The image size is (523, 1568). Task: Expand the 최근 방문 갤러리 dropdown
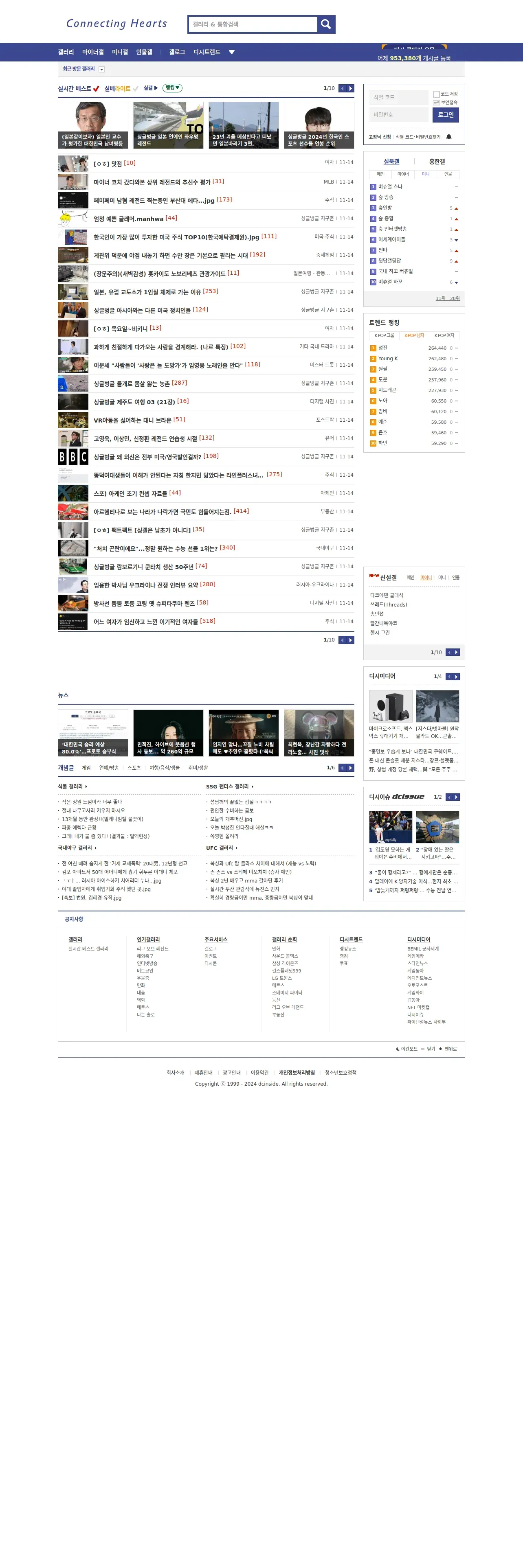102,69
